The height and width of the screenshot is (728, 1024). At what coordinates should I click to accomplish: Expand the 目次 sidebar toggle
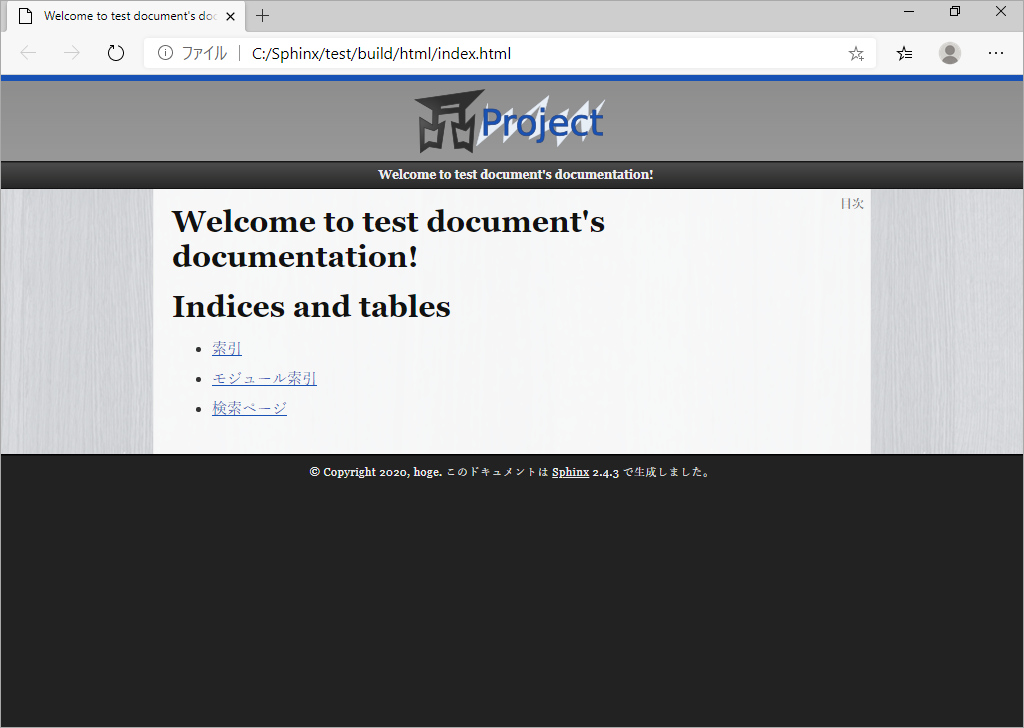point(852,204)
